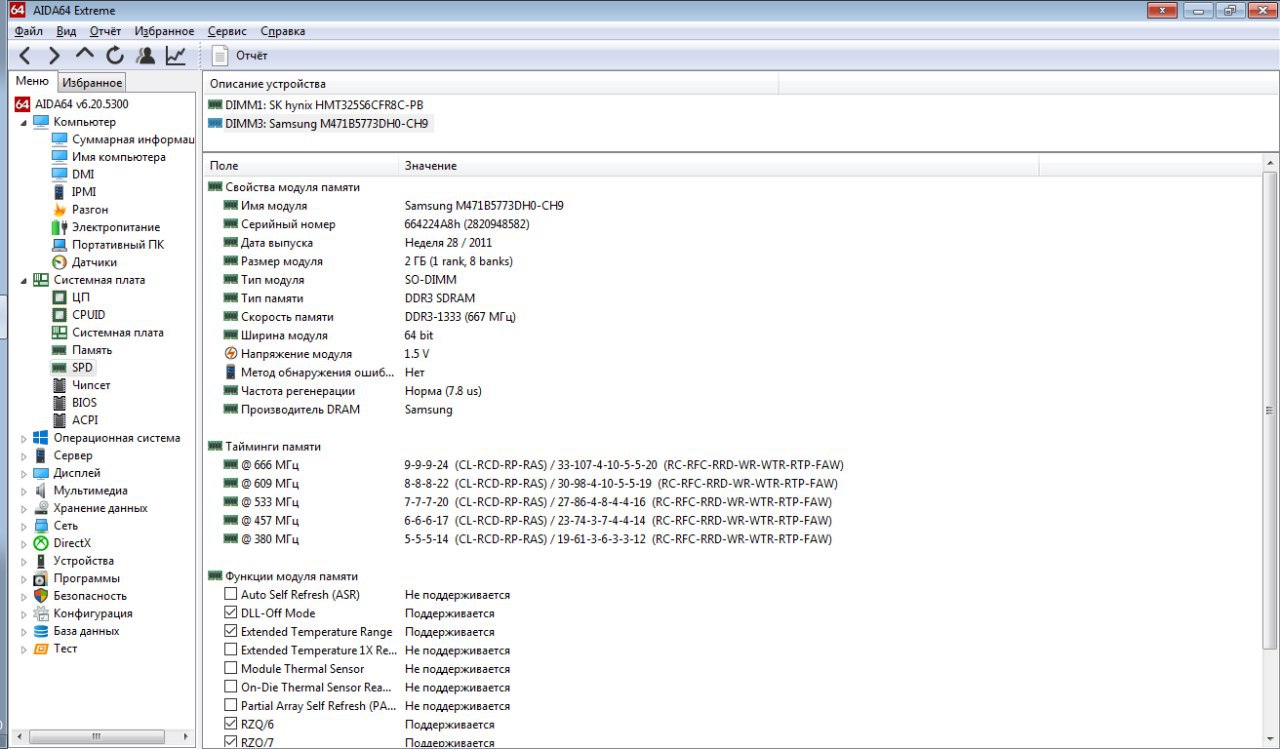Expand the Хранение данных node
Screen dimensions: 1280x749
(x=24, y=508)
